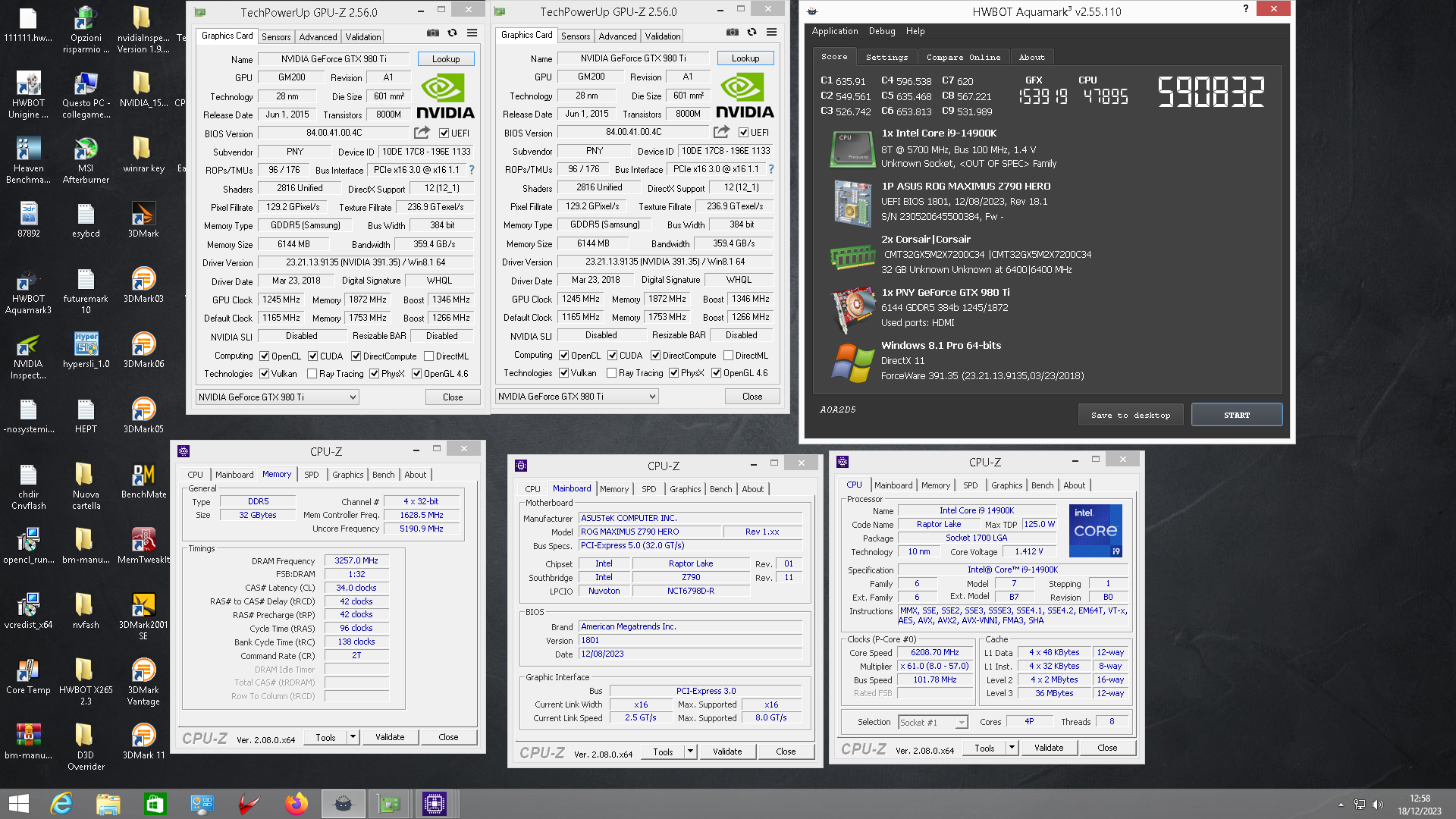Screen dimensions: 1456x819
Task: Click screenshot camera icon in right GPU-Z
Action: point(732,33)
